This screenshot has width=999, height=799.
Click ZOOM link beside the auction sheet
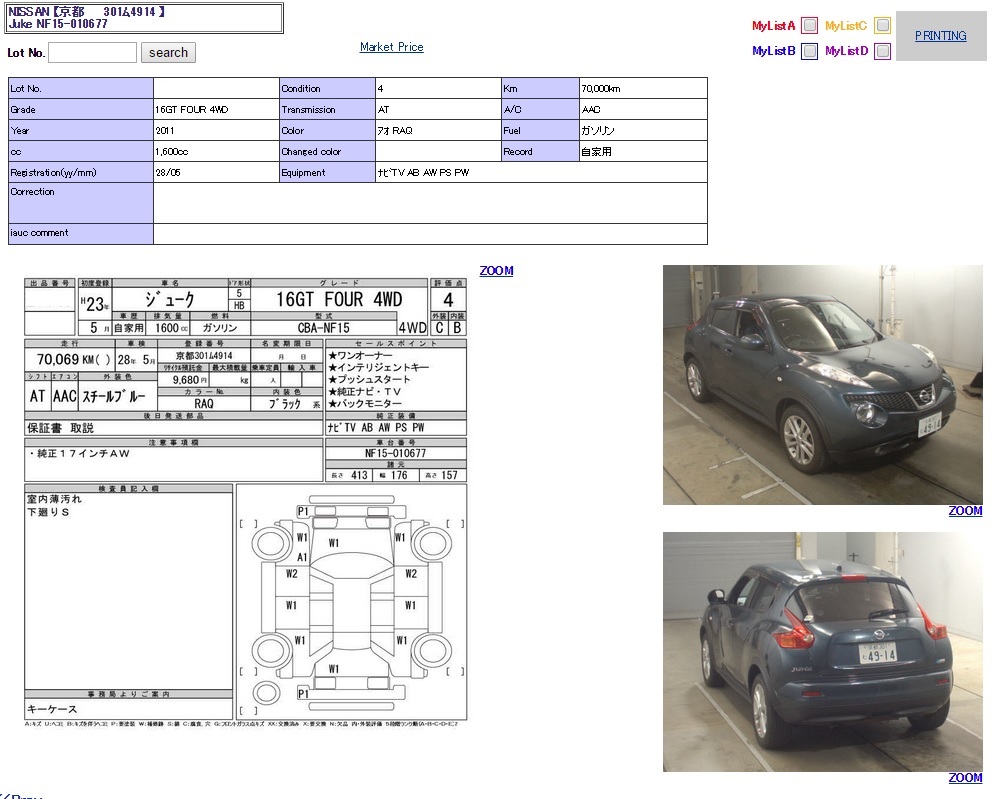click(x=496, y=271)
